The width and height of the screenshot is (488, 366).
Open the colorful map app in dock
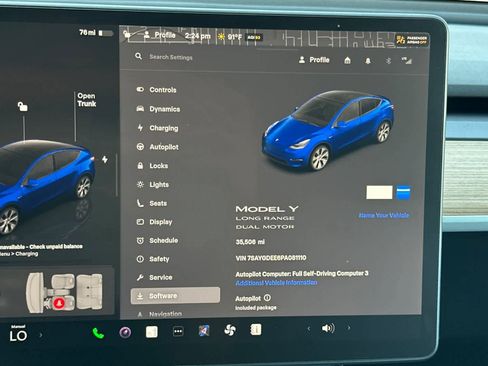point(204,331)
